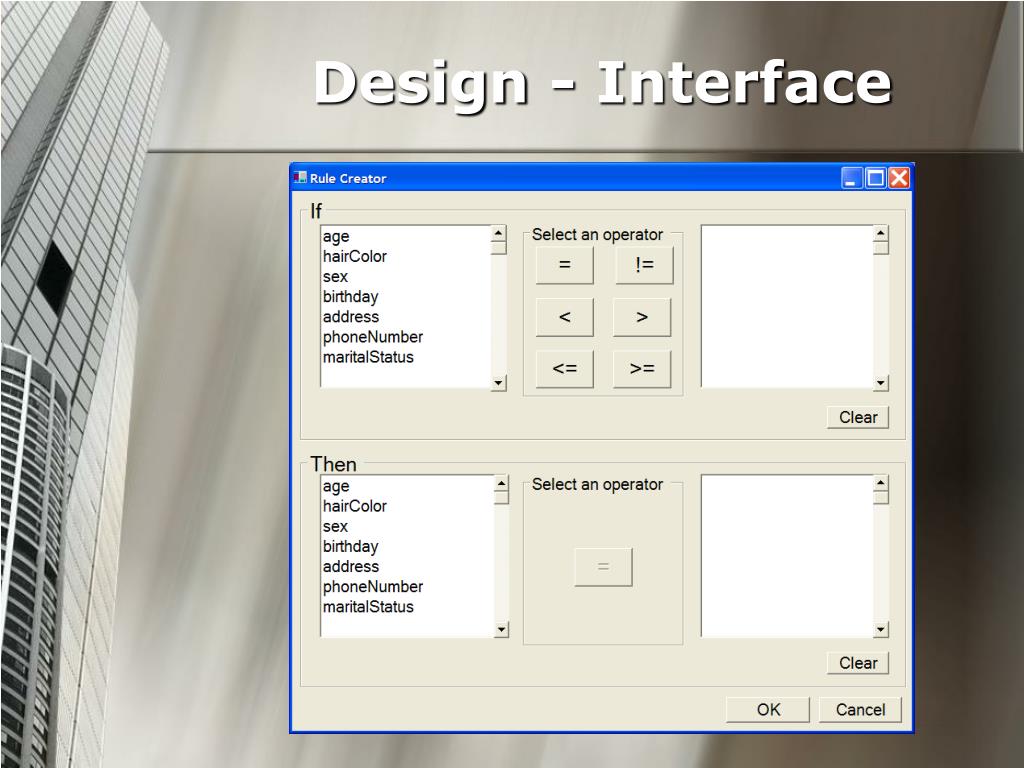Select birthday in the Then attribute list
The height and width of the screenshot is (768, 1024).
pyautogui.click(x=351, y=547)
